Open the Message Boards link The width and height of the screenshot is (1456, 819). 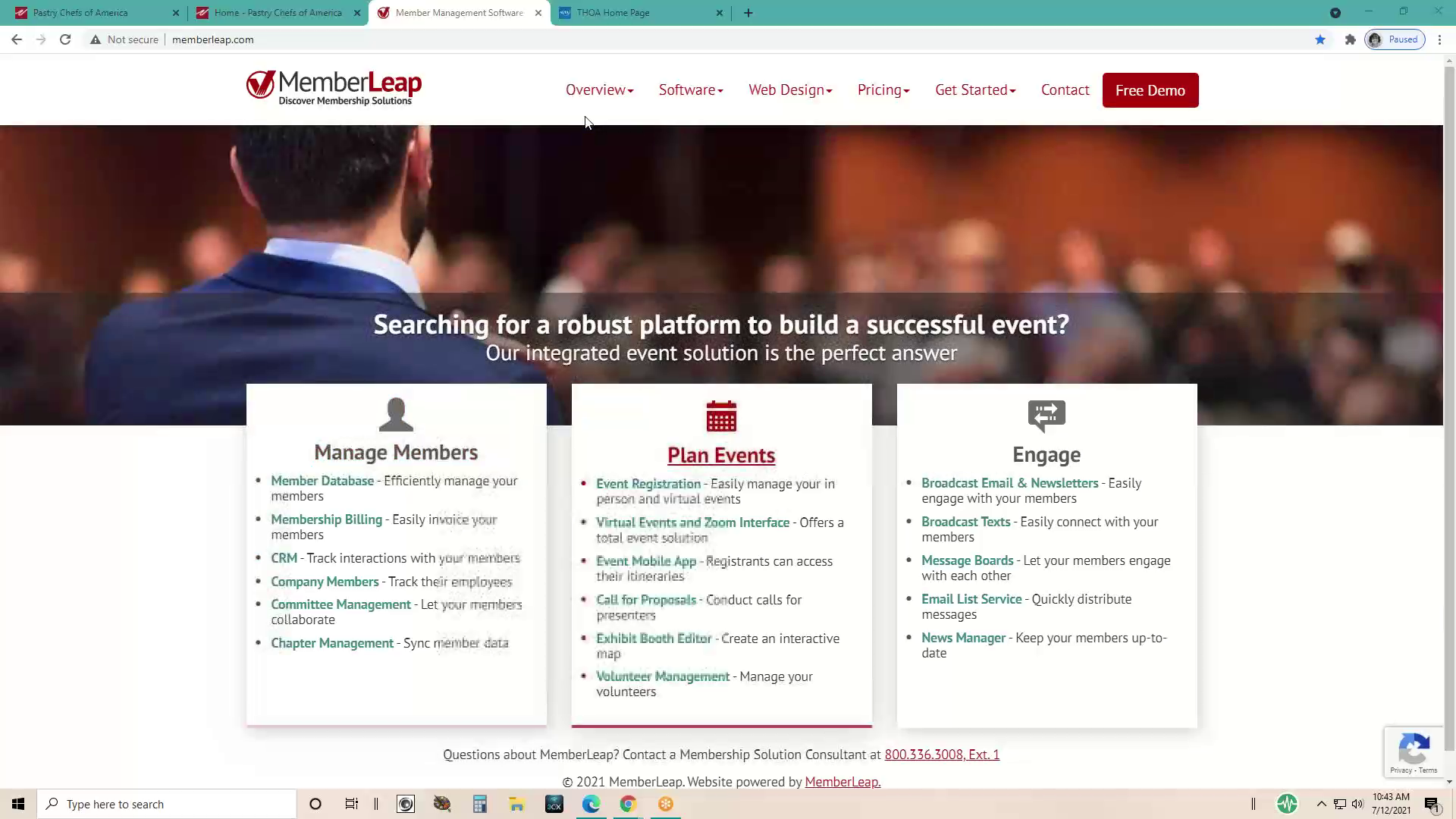[968, 560]
